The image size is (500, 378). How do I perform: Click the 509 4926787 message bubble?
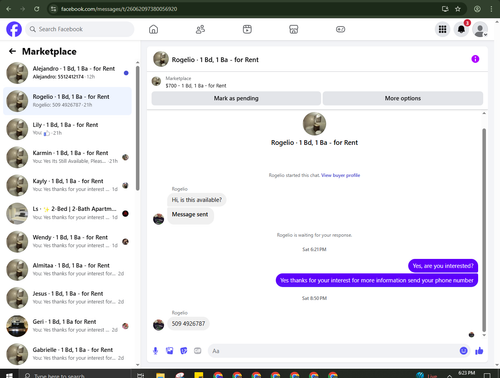tap(188, 324)
